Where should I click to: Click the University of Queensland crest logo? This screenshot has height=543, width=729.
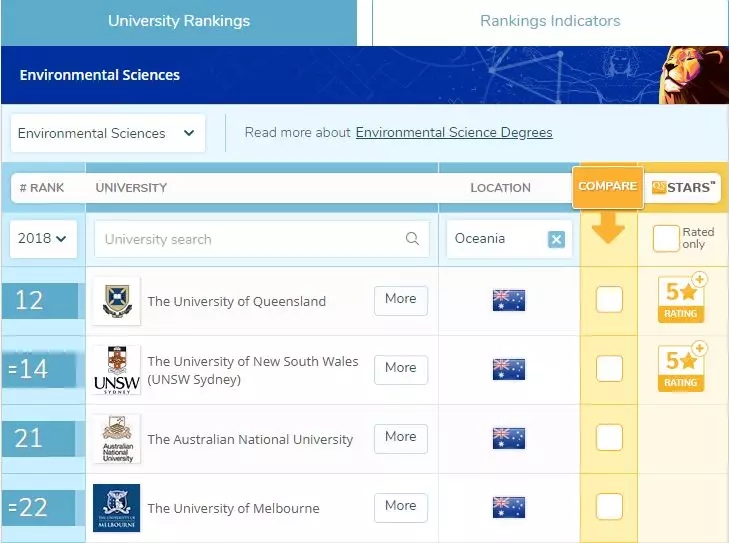(x=116, y=300)
